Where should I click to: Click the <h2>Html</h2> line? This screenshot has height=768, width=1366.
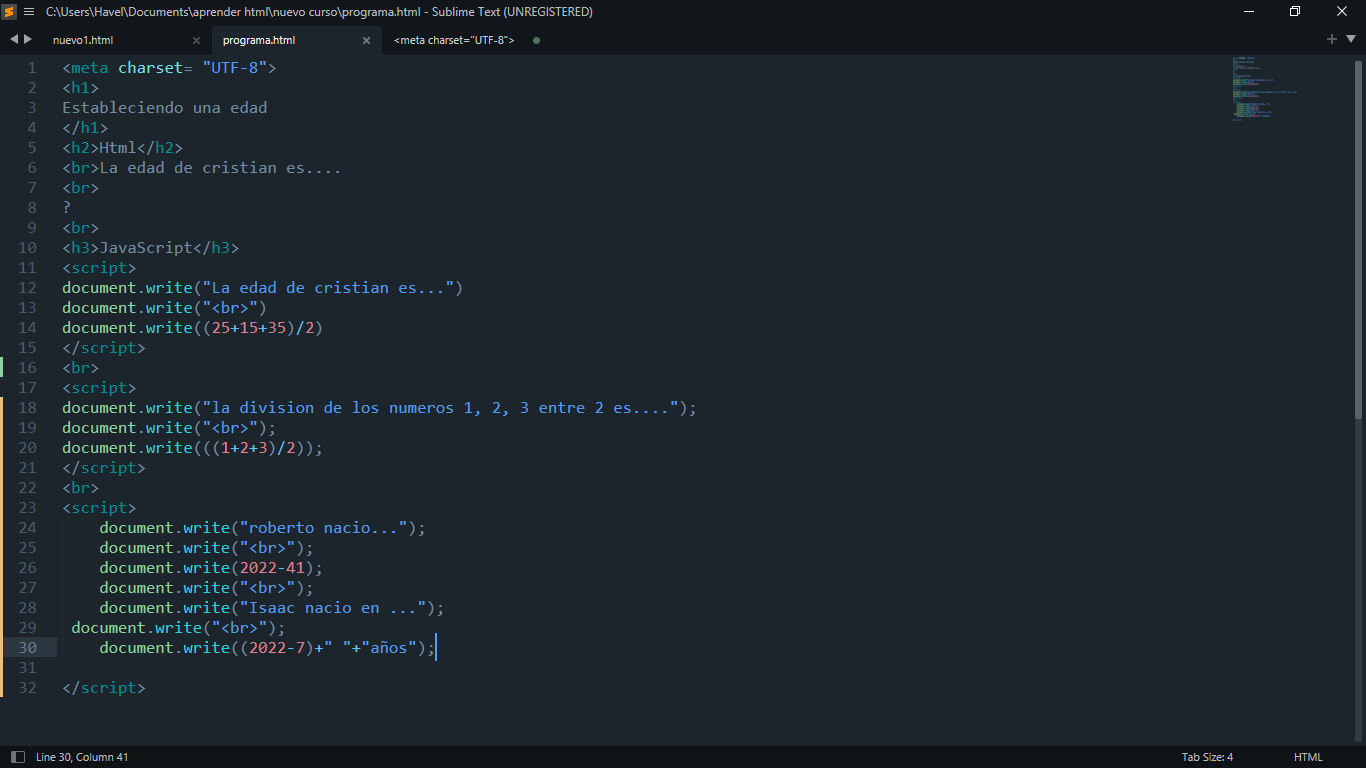pyautogui.click(x=123, y=148)
